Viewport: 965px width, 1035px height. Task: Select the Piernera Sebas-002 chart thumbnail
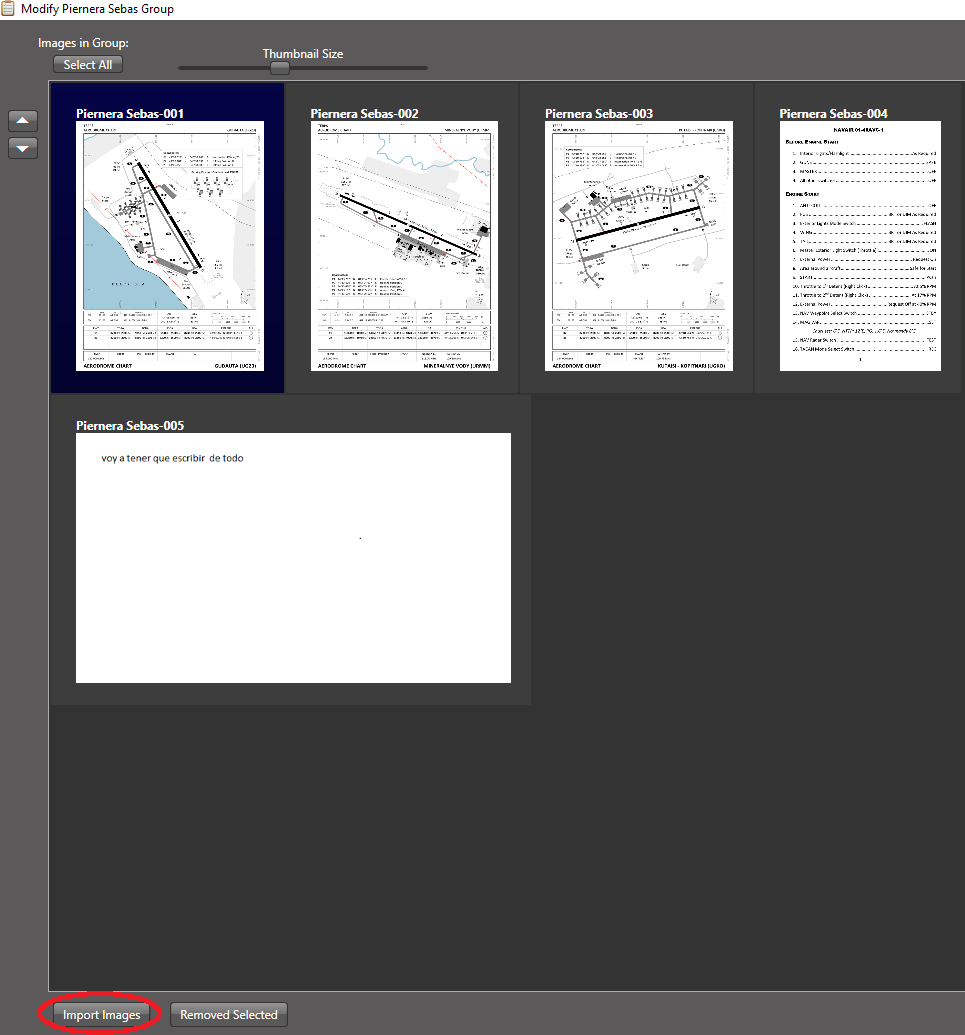point(404,246)
